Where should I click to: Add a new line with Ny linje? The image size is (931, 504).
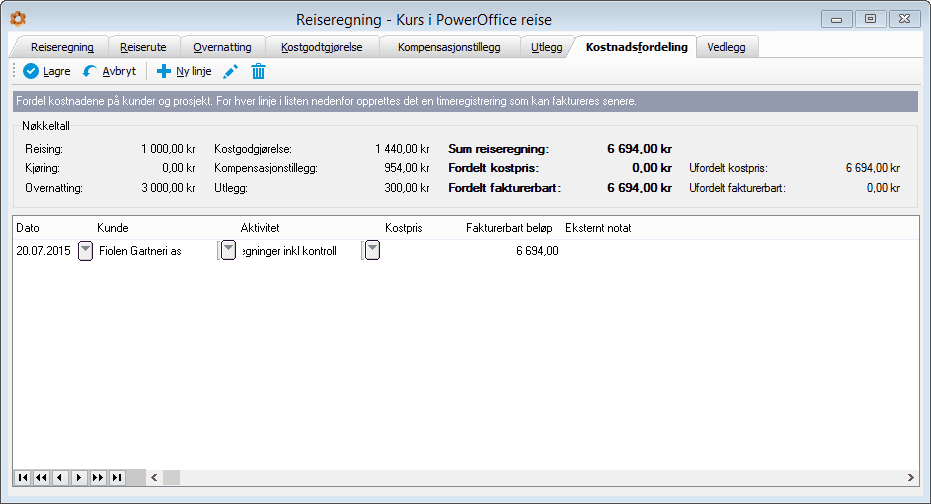(183, 71)
